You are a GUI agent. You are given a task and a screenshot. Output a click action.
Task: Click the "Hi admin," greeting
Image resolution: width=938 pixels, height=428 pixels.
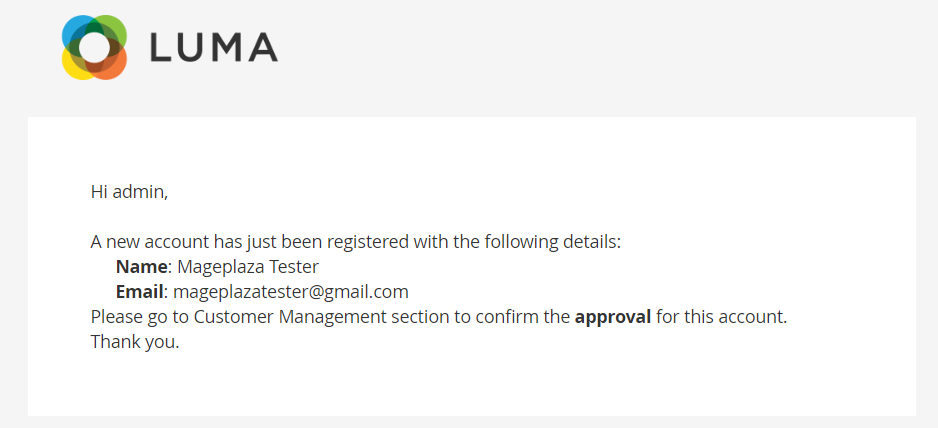tap(129, 191)
